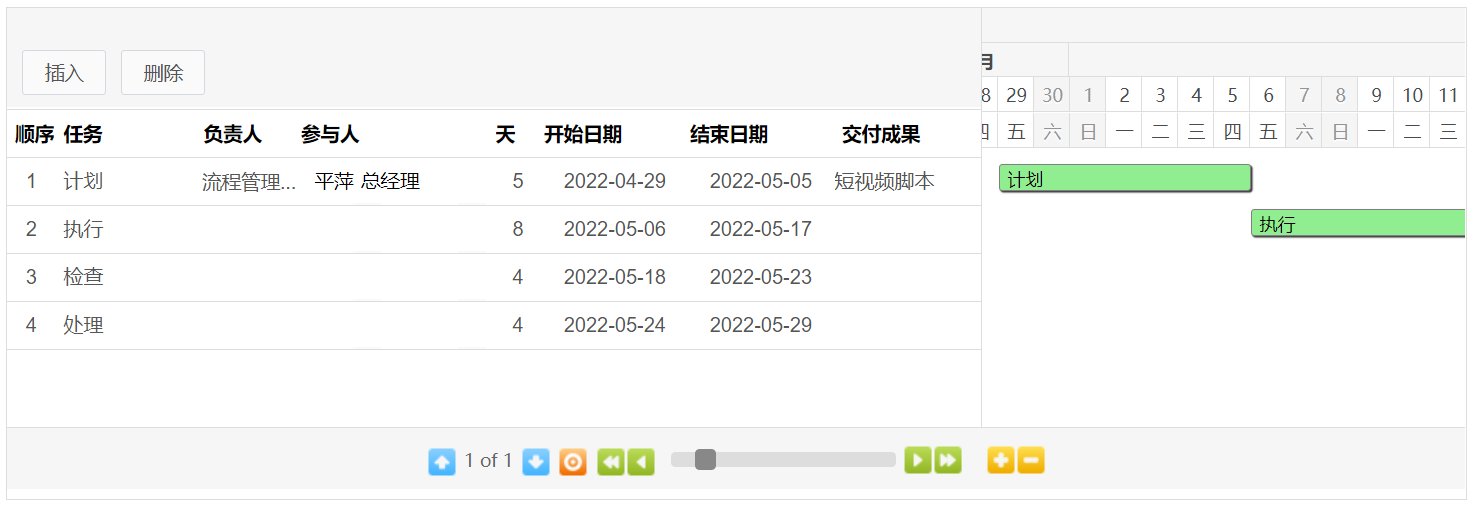Click the 顺序 column header
Viewport: 1475px width, 508px height.
pos(34,134)
